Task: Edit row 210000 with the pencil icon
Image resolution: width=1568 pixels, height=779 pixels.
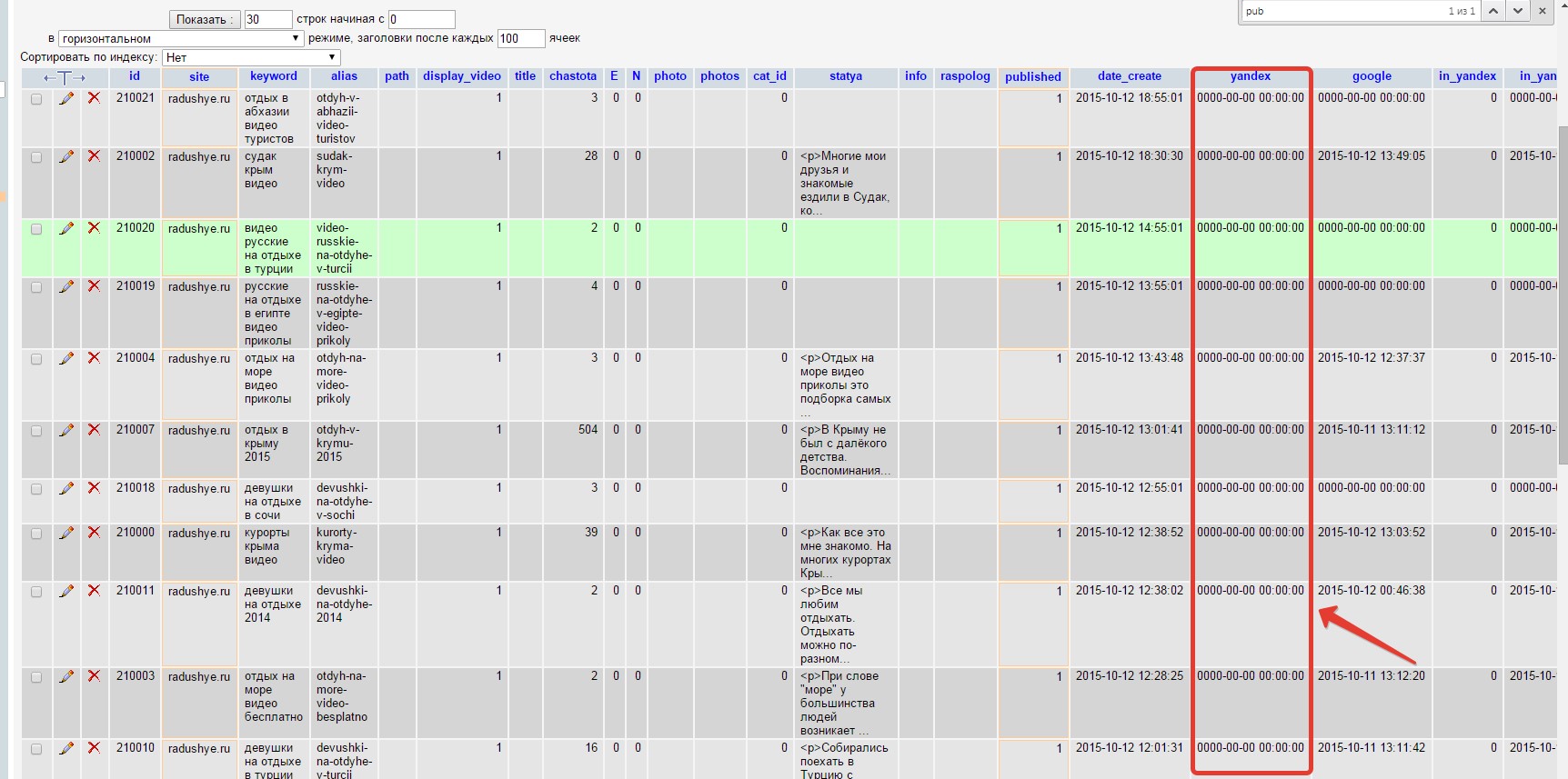Action: 66,533
